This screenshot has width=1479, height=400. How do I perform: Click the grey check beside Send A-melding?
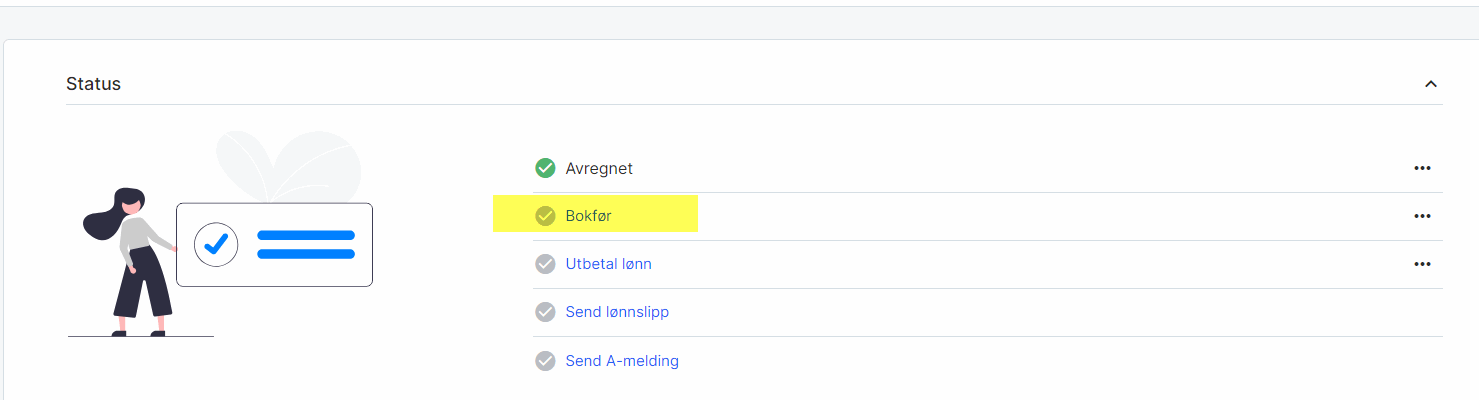coord(545,361)
